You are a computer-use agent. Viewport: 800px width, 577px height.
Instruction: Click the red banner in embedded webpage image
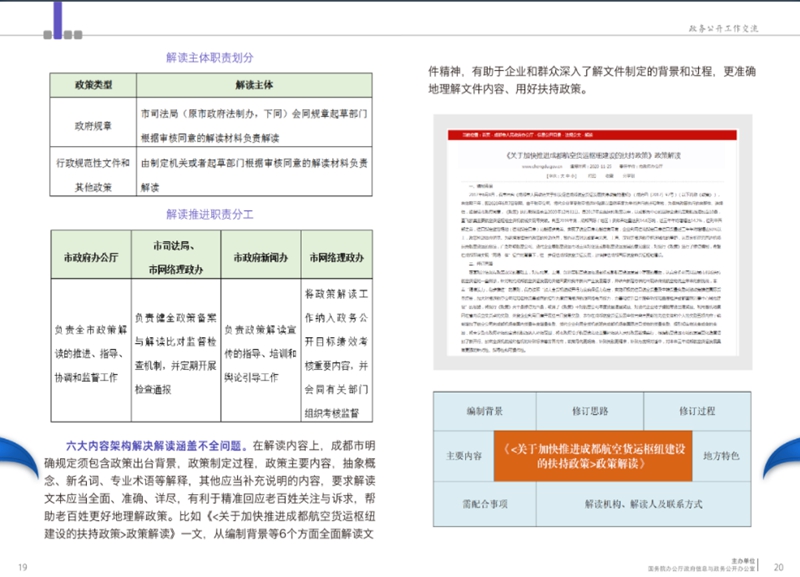(592, 135)
